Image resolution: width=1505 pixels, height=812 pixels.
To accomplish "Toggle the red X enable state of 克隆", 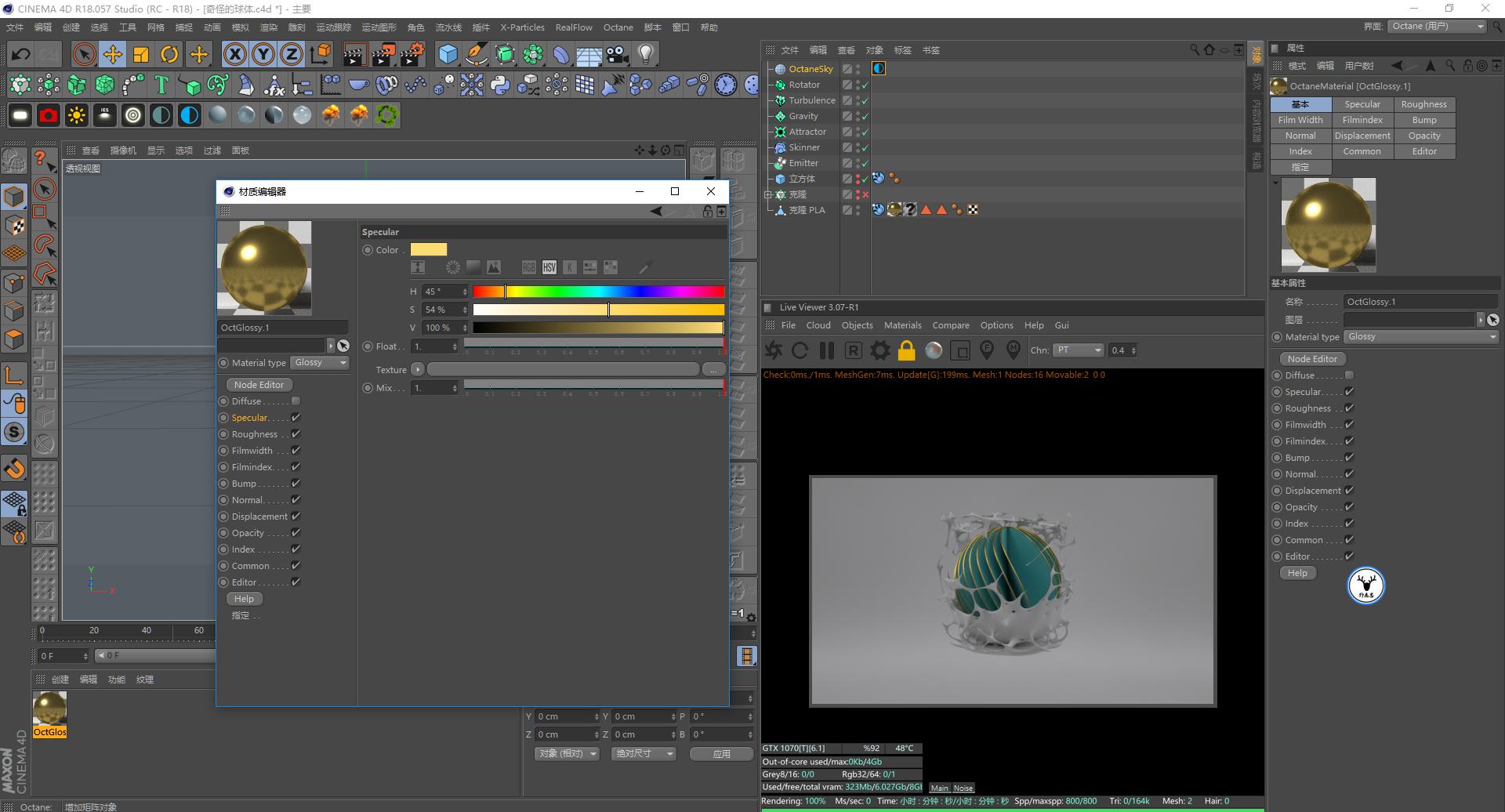I will click(865, 194).
